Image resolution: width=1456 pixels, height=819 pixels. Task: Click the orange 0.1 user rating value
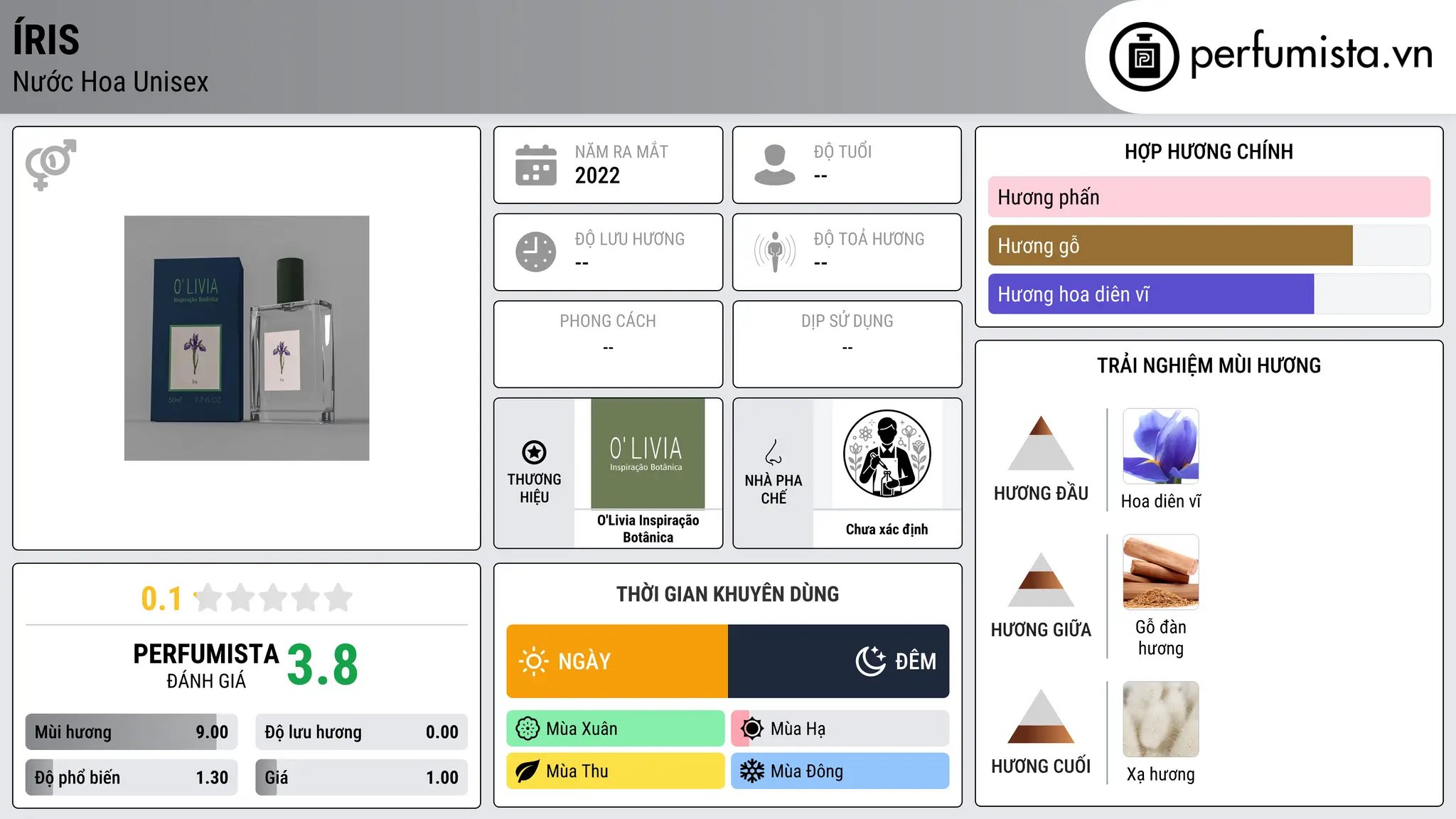tap(161, 599)
